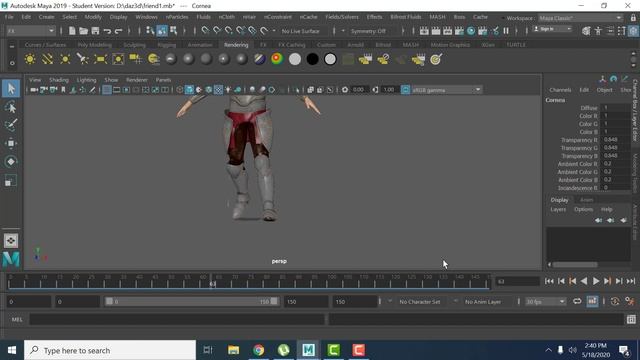Open the File menu
Screen dimensions: 640x360
[9, 17]
